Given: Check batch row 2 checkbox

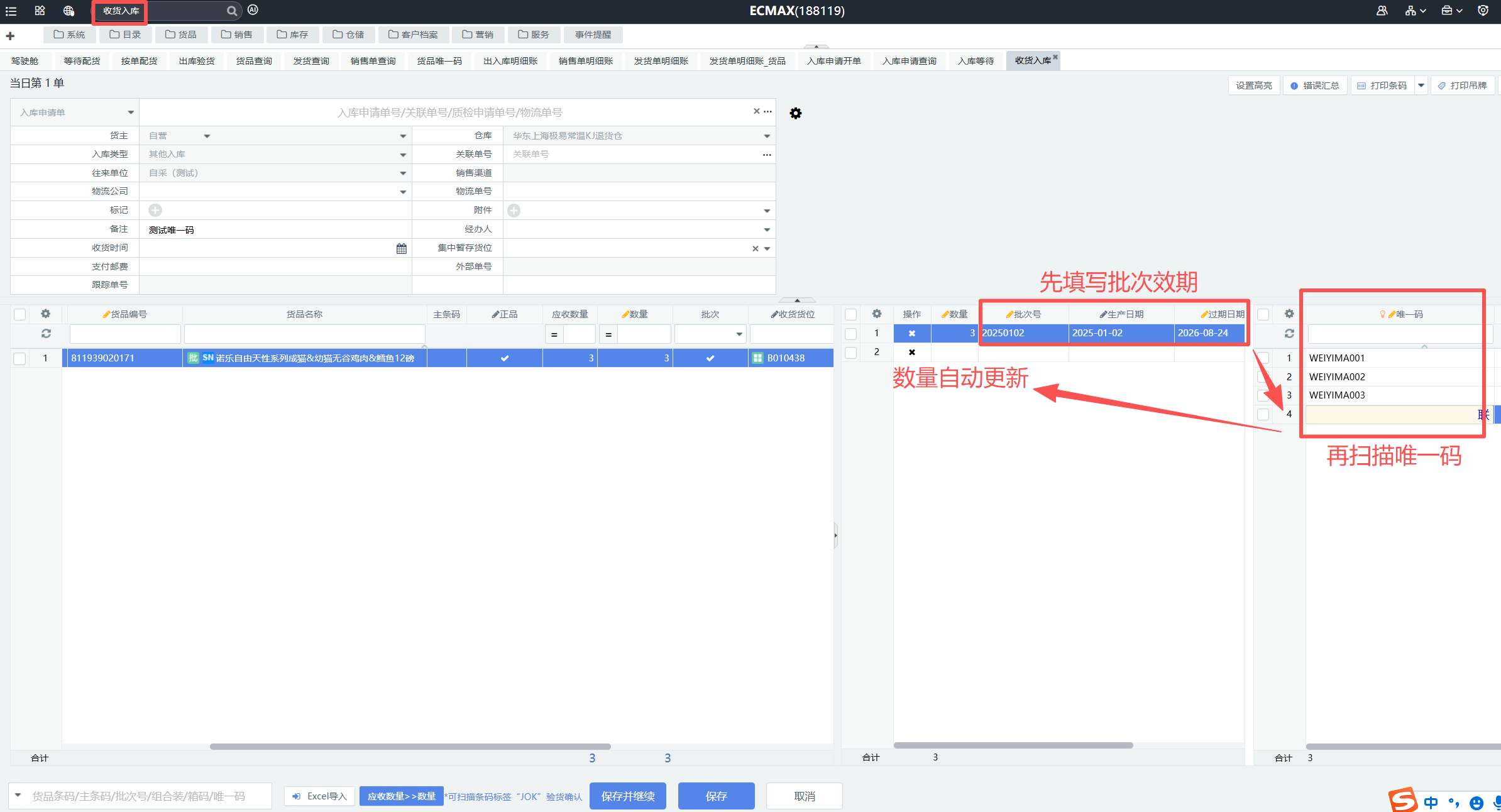Looking at the screenshot, I should pyautogui.click(x=850, y=353).
